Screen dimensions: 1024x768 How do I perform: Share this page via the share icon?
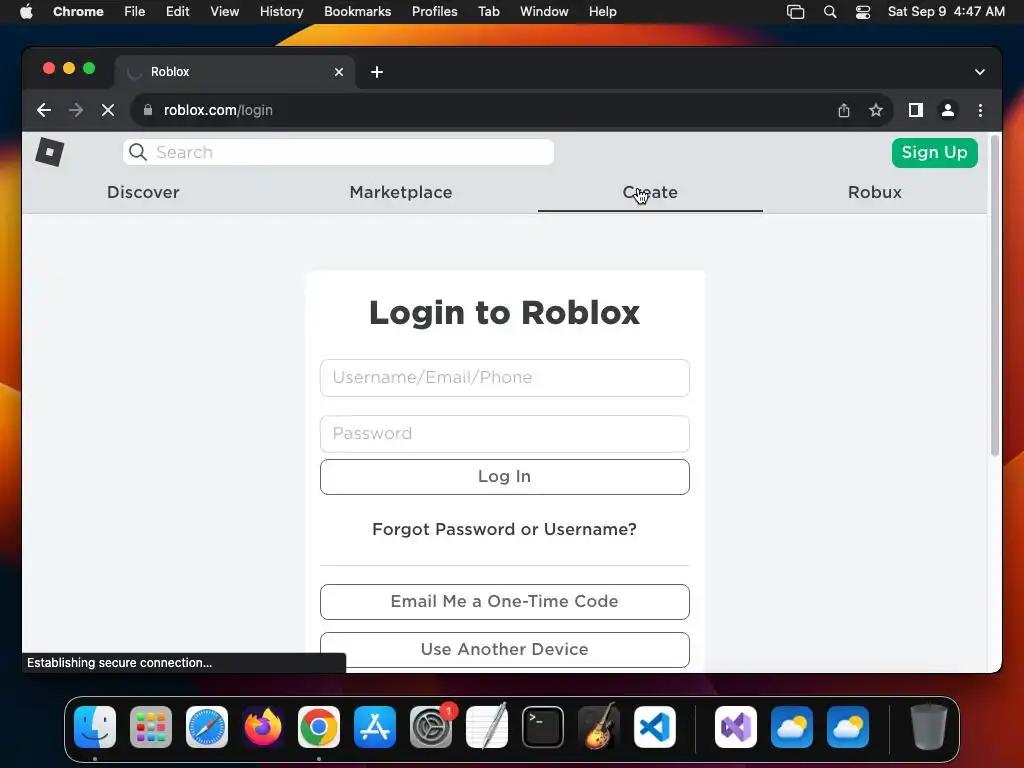(x=844, y=110)
